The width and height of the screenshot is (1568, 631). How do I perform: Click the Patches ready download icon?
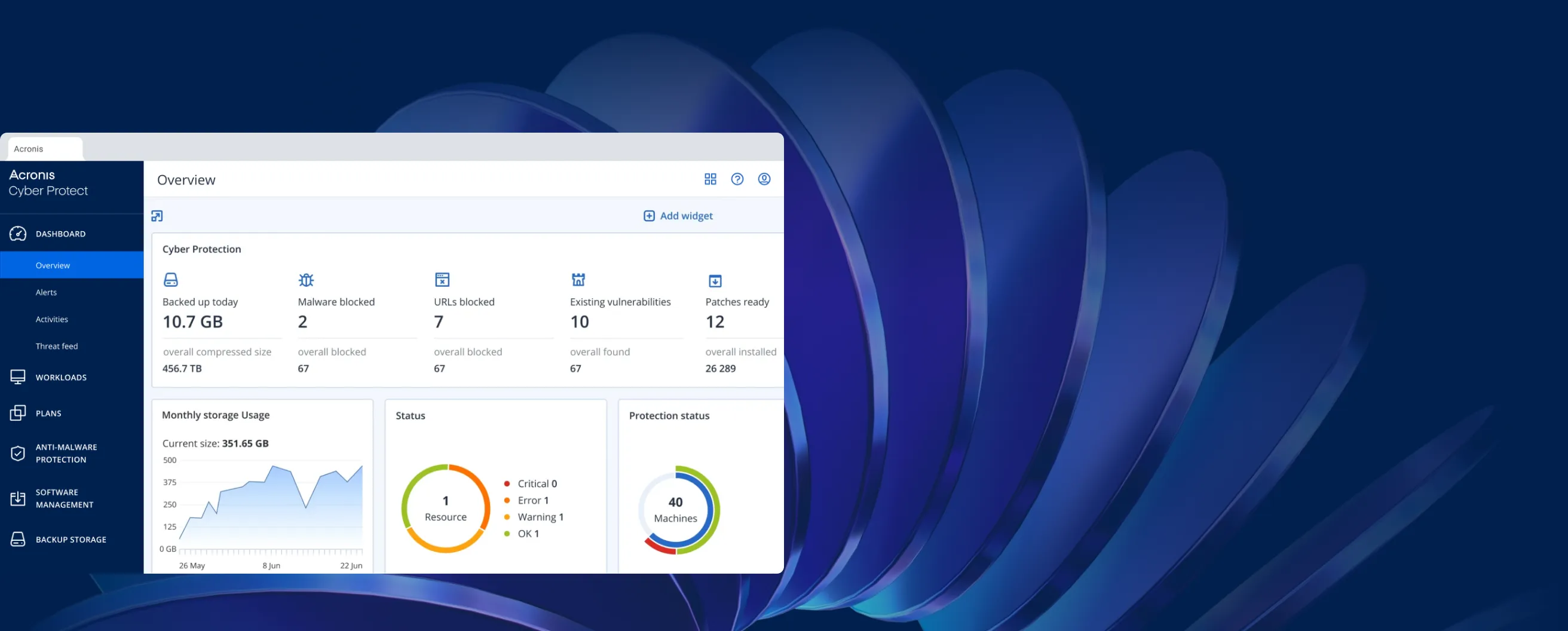pyautogui.click(x=715, y=280)
